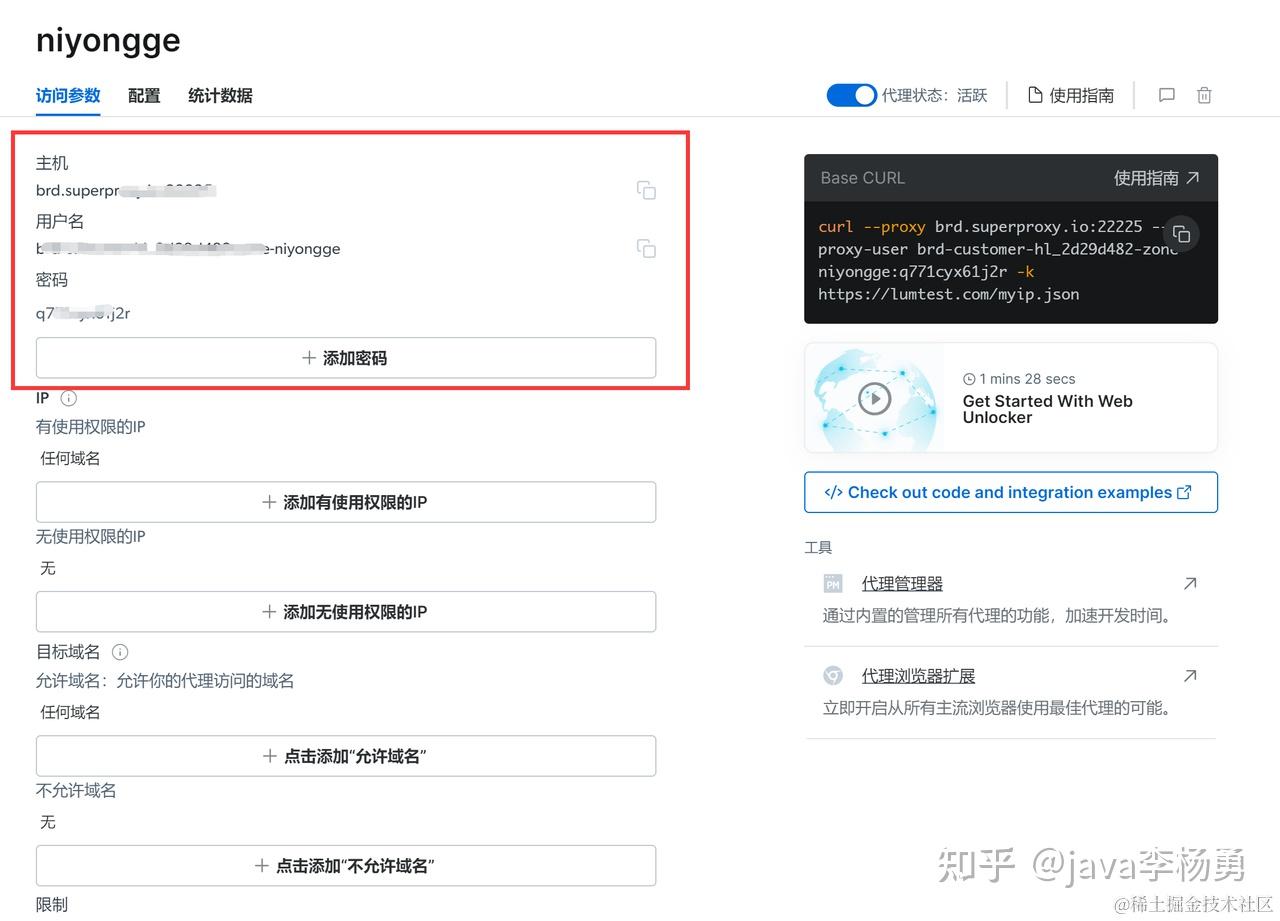Image resolution: width=1280 pixels, height=921 pixels.
Task: Click the 1 mins 28 secs label
Action: coord(1019,379)
